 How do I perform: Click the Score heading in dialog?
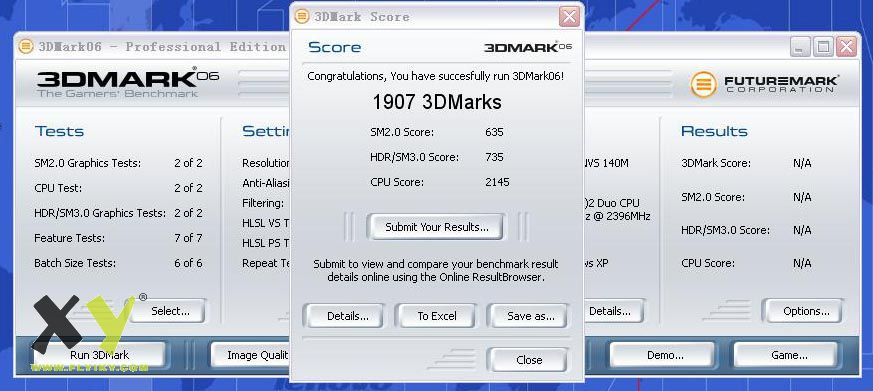pyautogui.click(x=334, y=47)
